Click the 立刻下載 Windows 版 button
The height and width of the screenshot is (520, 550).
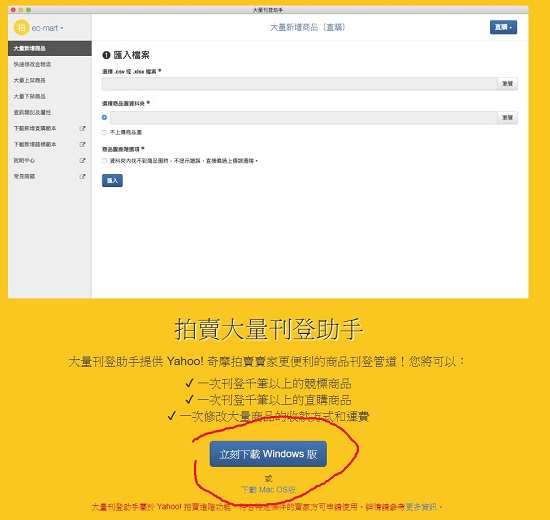(x=268, y=454)
